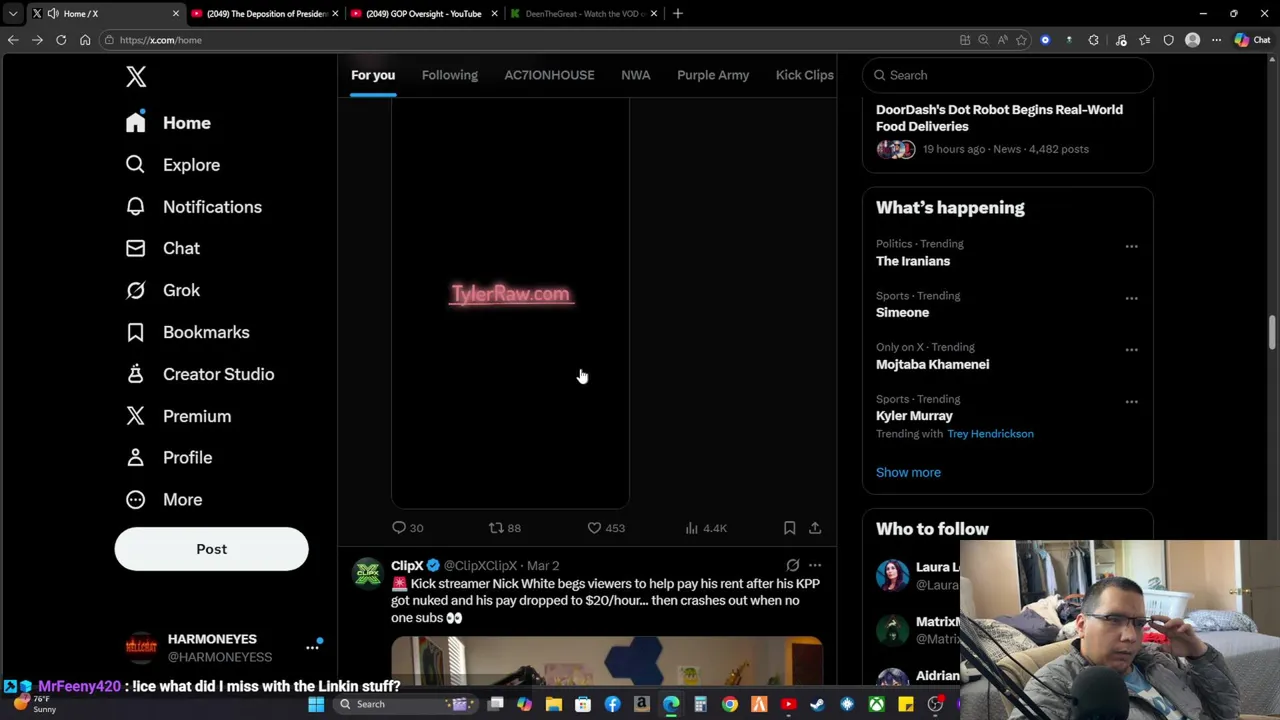The image size is (1280, 720).
Task: Switch to GOP Oversight YouTube browser tab
Action: click(423, 13)
